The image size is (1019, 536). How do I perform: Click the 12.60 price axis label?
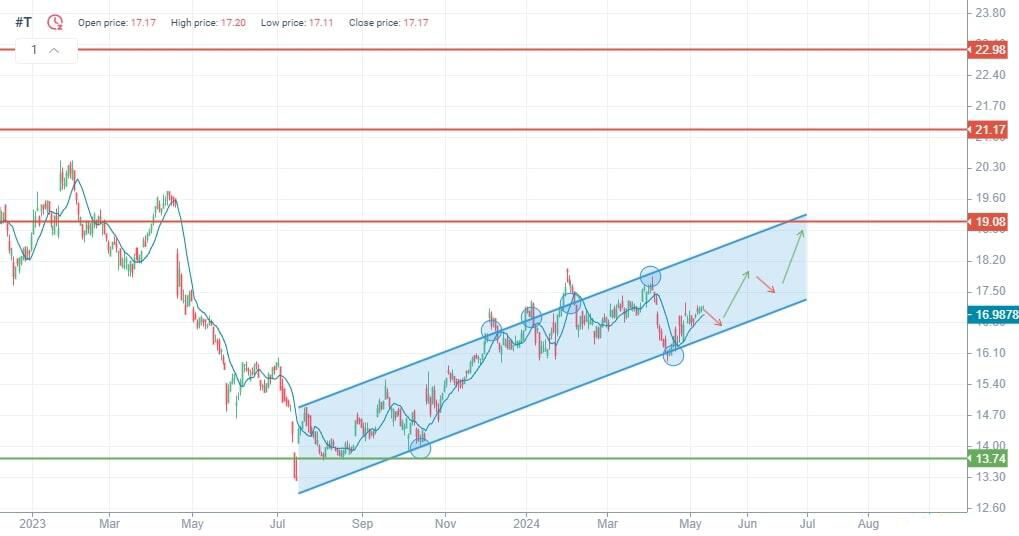[x=990, y=507]
